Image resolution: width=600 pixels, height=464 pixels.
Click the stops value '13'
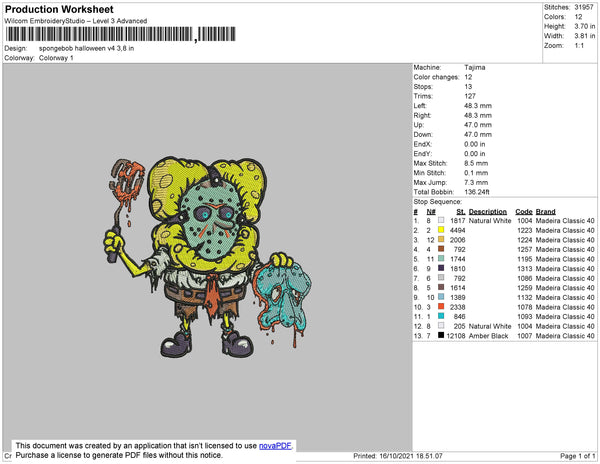point(468,86)
